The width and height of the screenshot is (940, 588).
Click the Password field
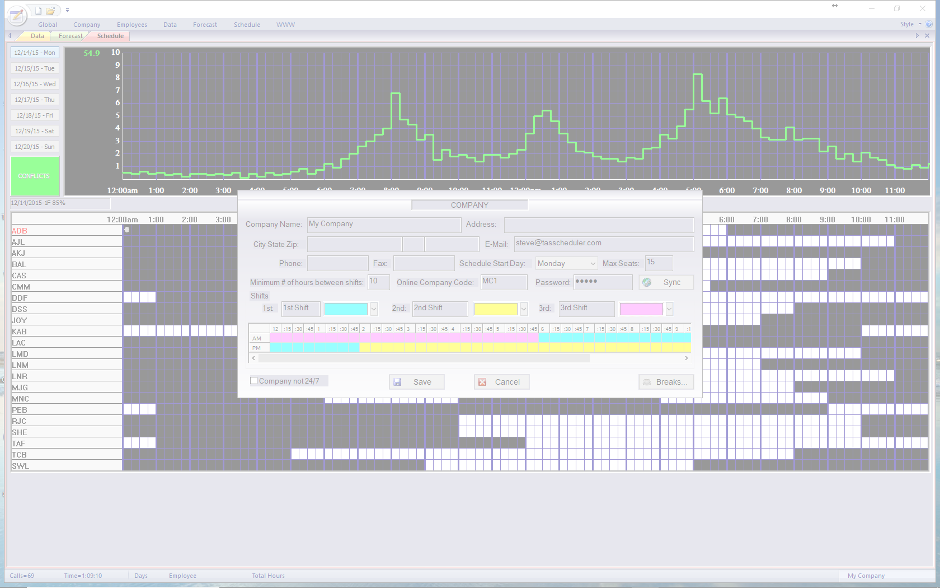602,282
